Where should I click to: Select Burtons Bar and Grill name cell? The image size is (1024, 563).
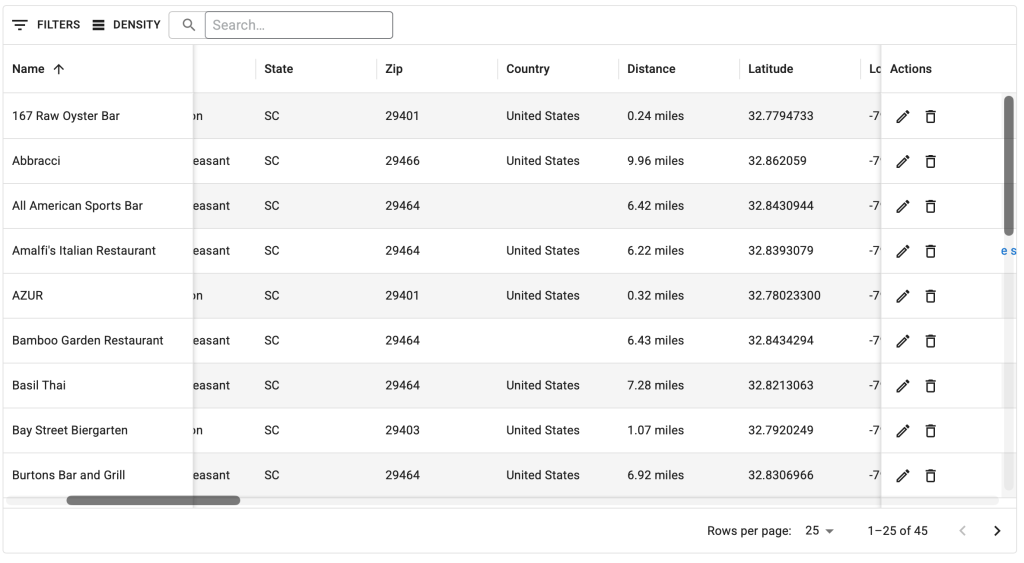click(x=98, y=475)
